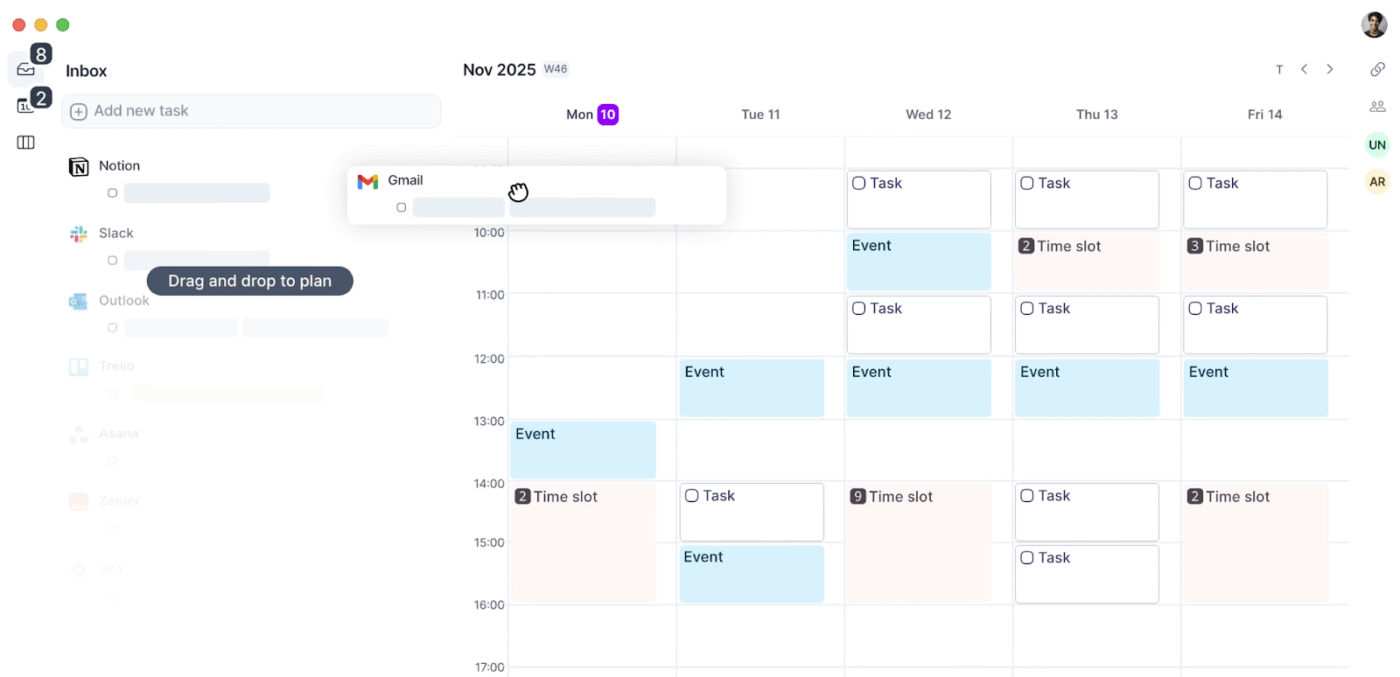Image resolution: width=1400 pixels, height=677 pixels.
Task: Go to the previous week arrow
Action: click(x=1304, y=69)
